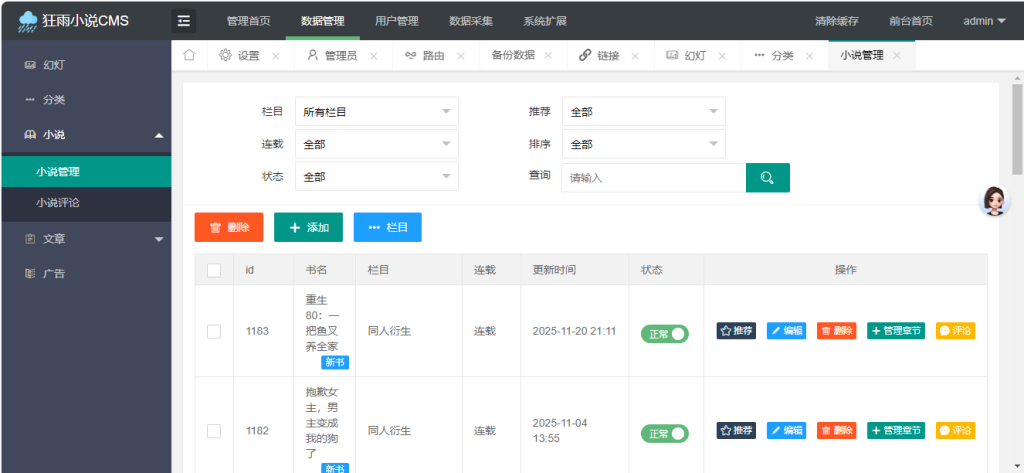Click 评论 button for book 1183
The image size is (1024, 473).
click(955, 331)
